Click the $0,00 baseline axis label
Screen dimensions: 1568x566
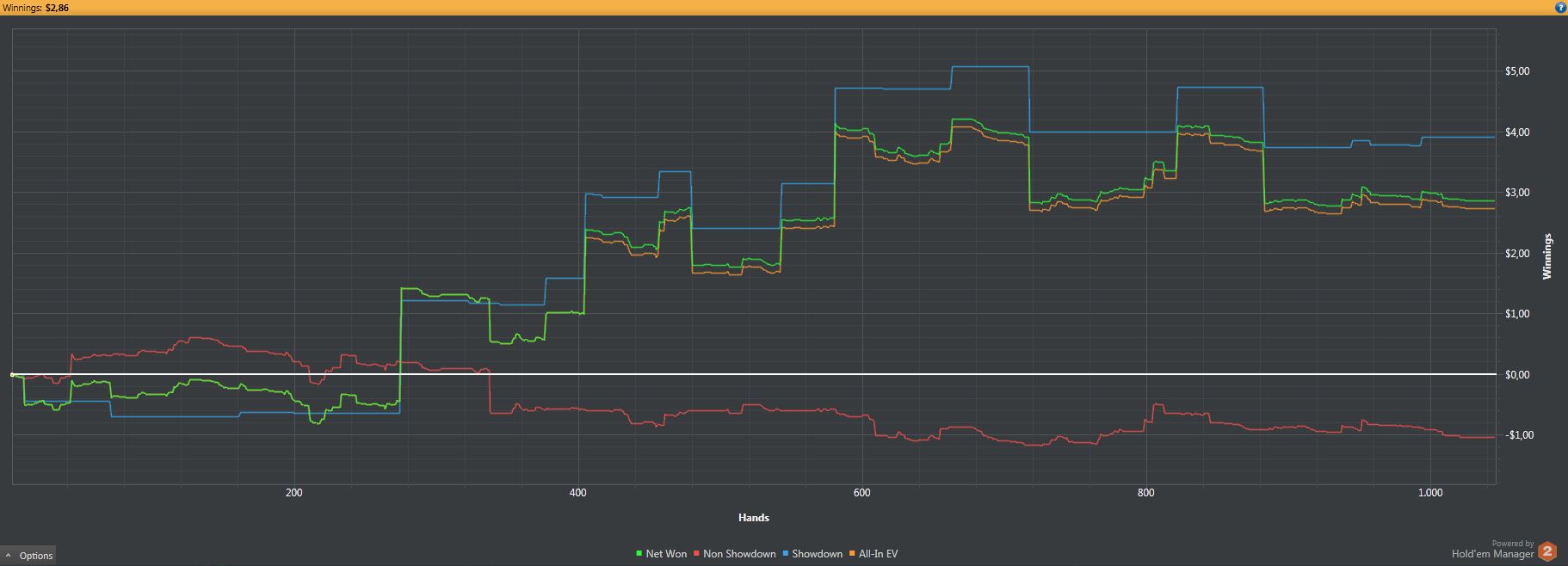(1517, 375)
